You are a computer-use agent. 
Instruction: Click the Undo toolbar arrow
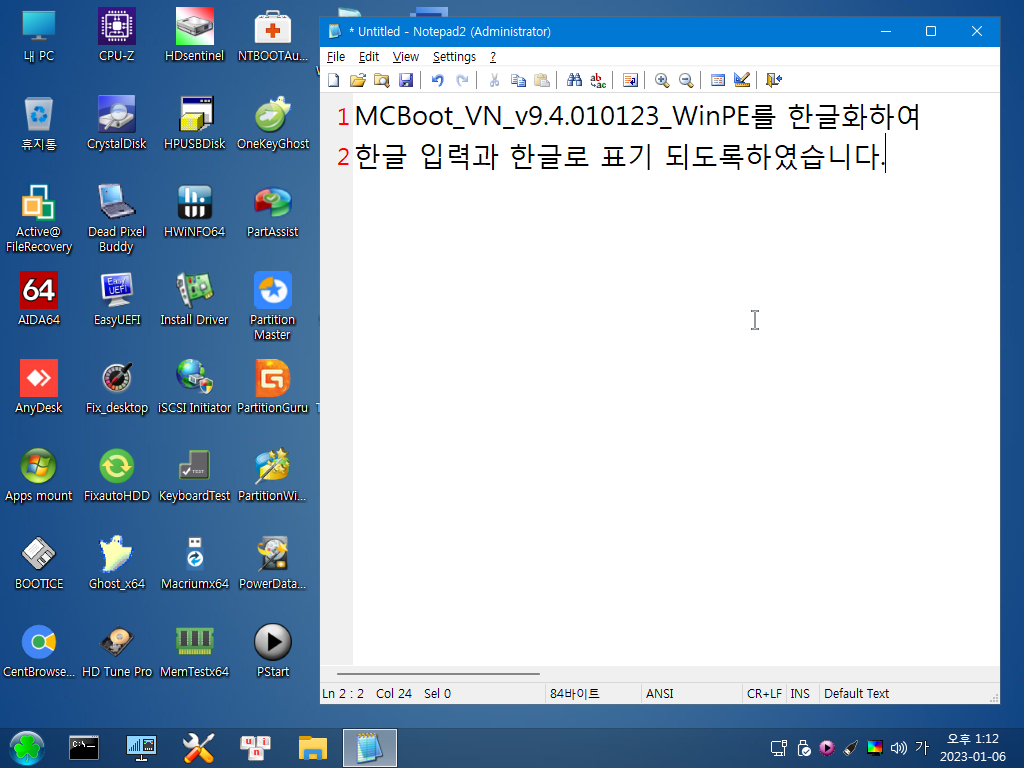click(x=438, y=80)
